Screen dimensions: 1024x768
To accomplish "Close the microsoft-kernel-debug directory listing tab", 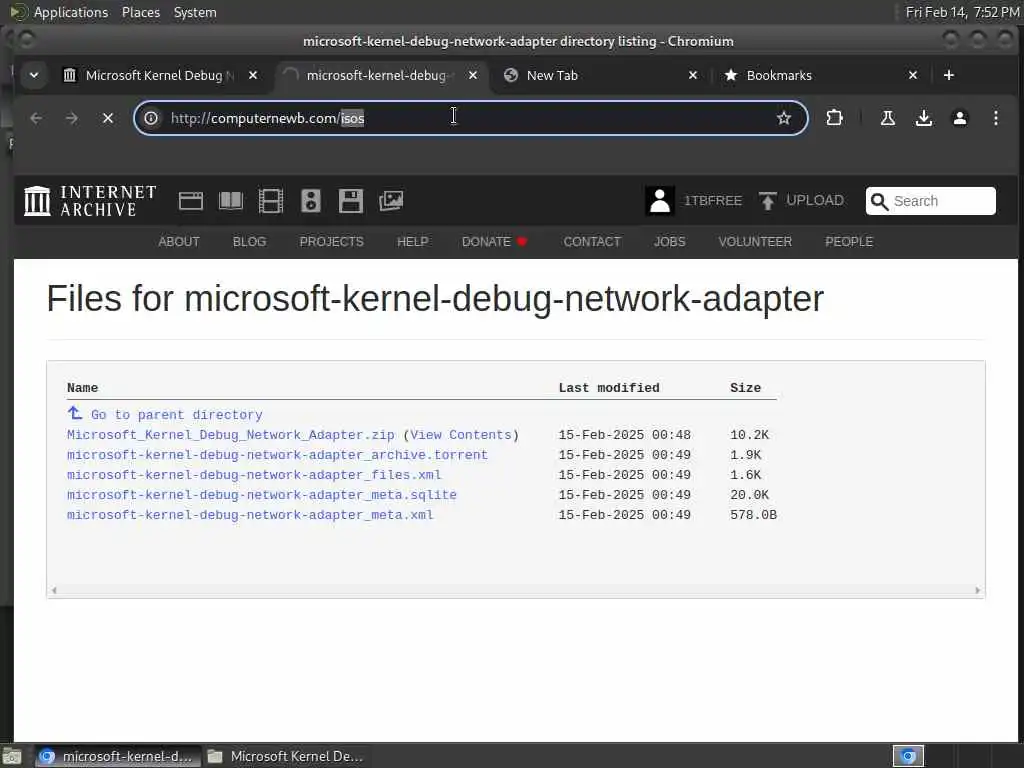I will coord(473,75).
